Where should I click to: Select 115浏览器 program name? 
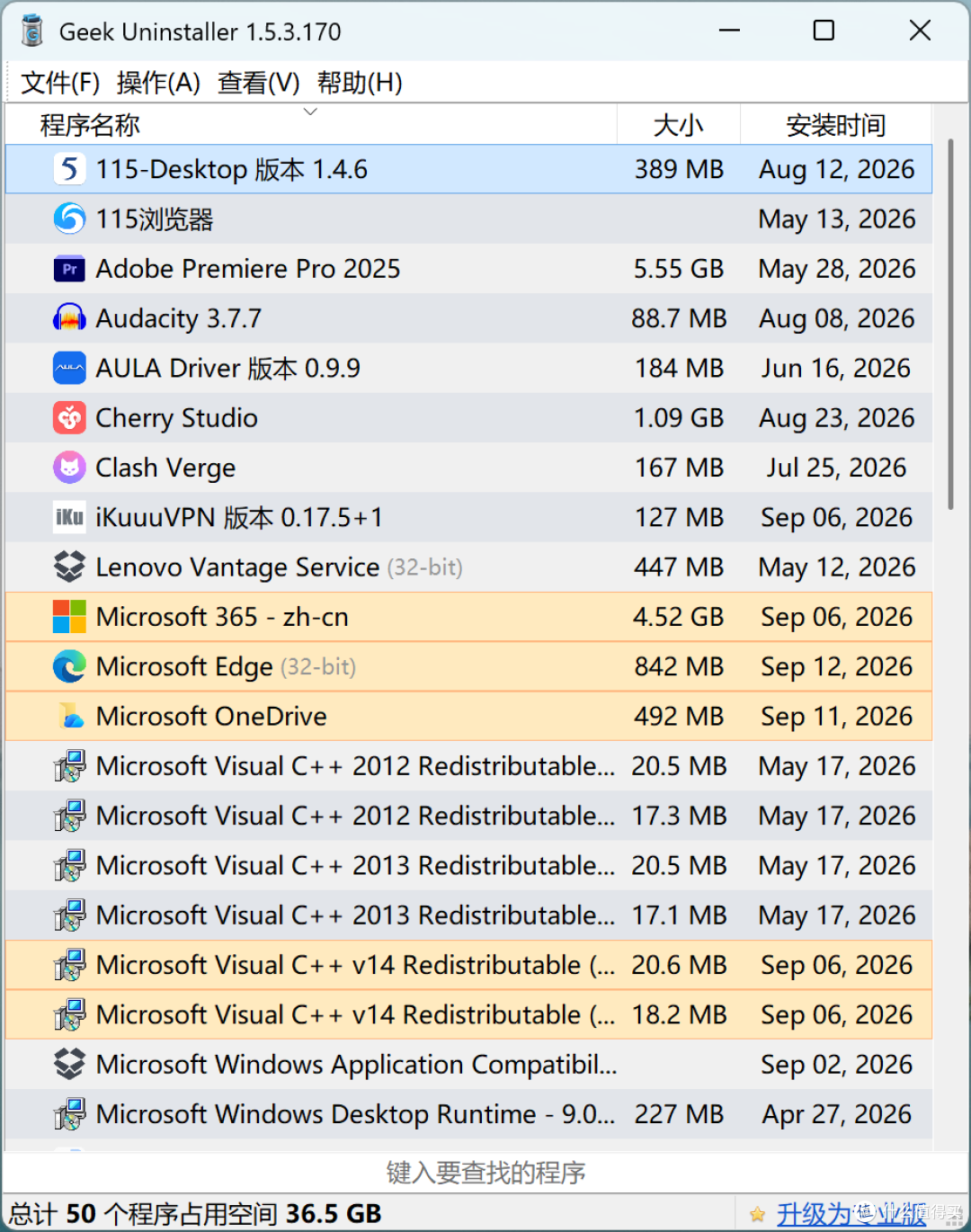click(x=155, y=219)
